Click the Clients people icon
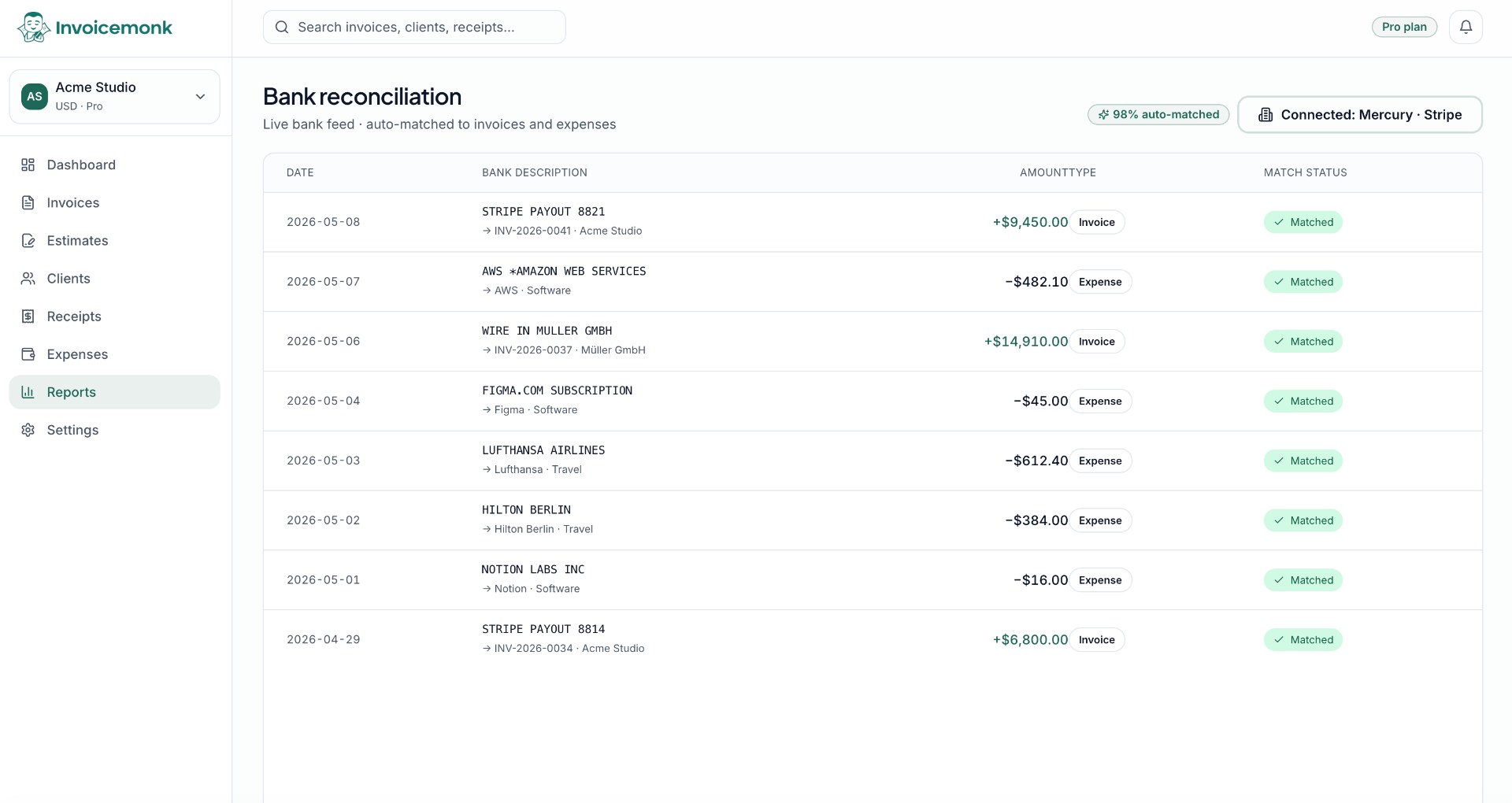The width and height of the screenshot is (1512, 803). pos(28,278)
